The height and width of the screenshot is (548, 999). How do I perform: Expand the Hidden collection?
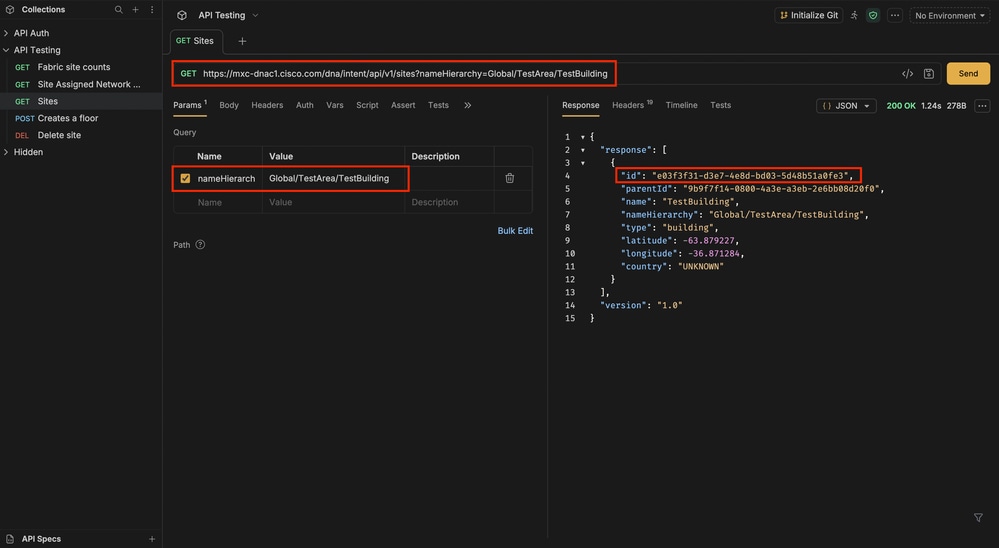coord(6,152)
